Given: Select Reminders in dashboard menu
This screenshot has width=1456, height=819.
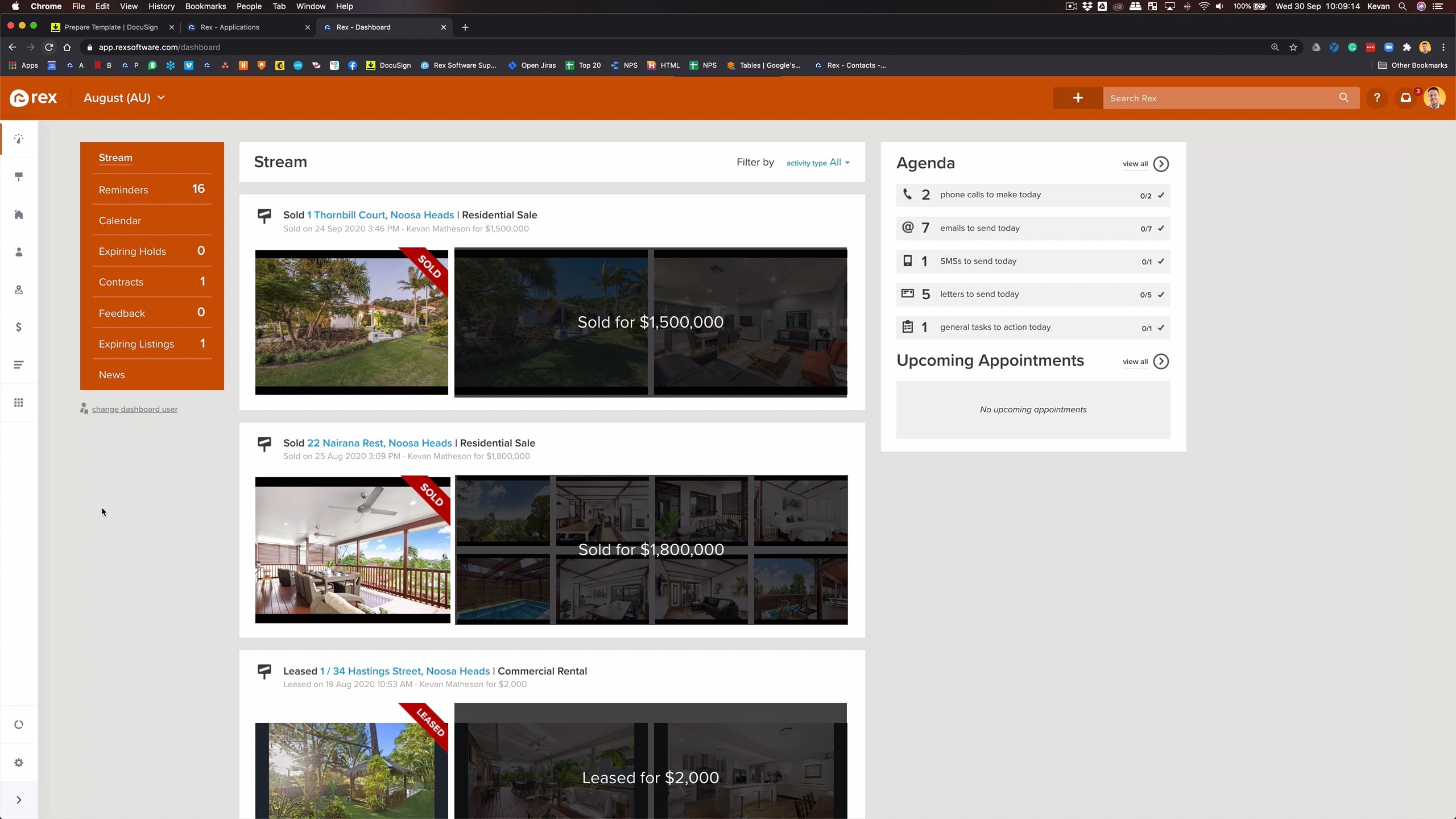Looking at the screenshot, I should (152, 189).
